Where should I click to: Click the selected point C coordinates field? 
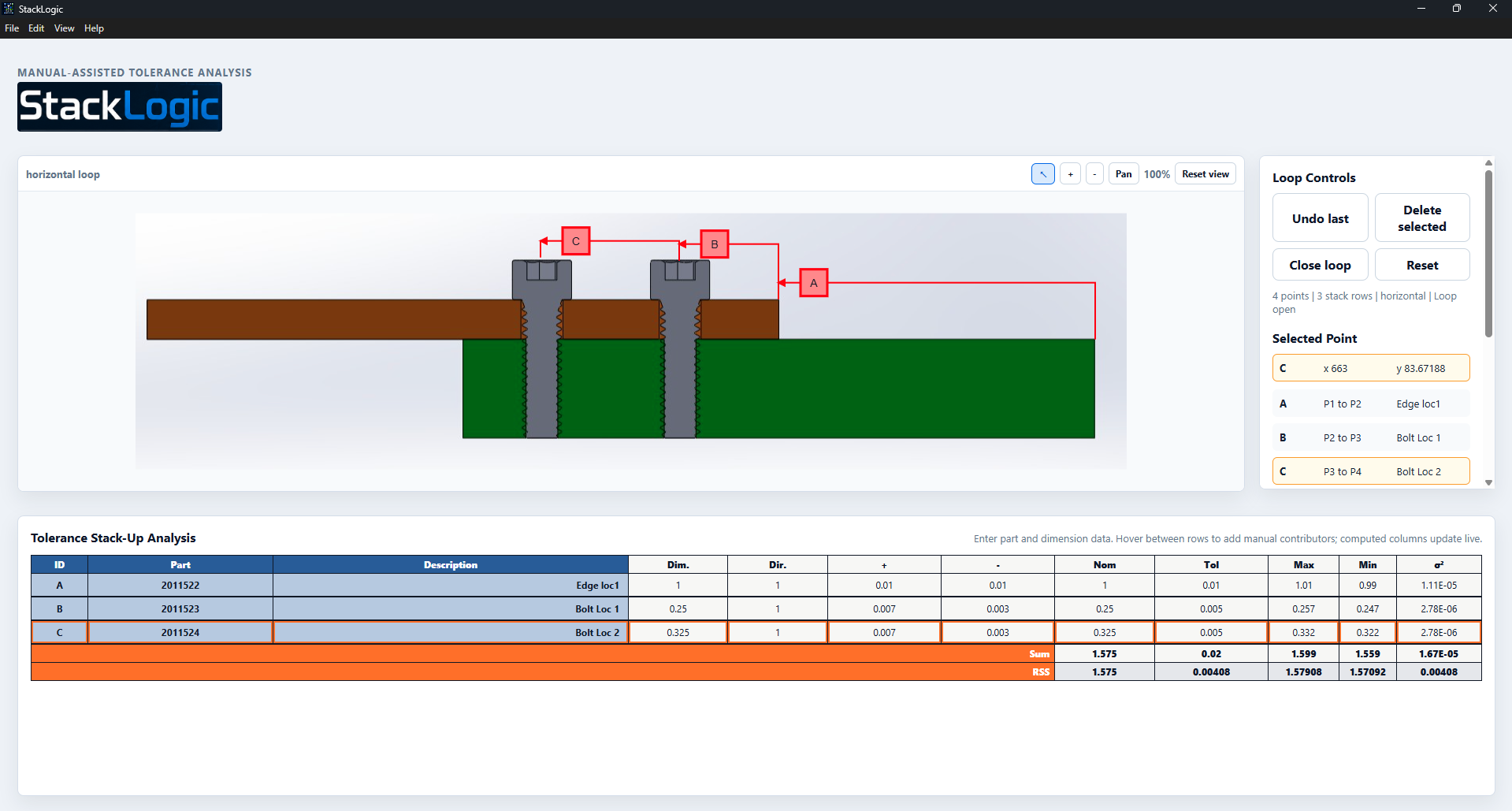[x=1371, y=368]
